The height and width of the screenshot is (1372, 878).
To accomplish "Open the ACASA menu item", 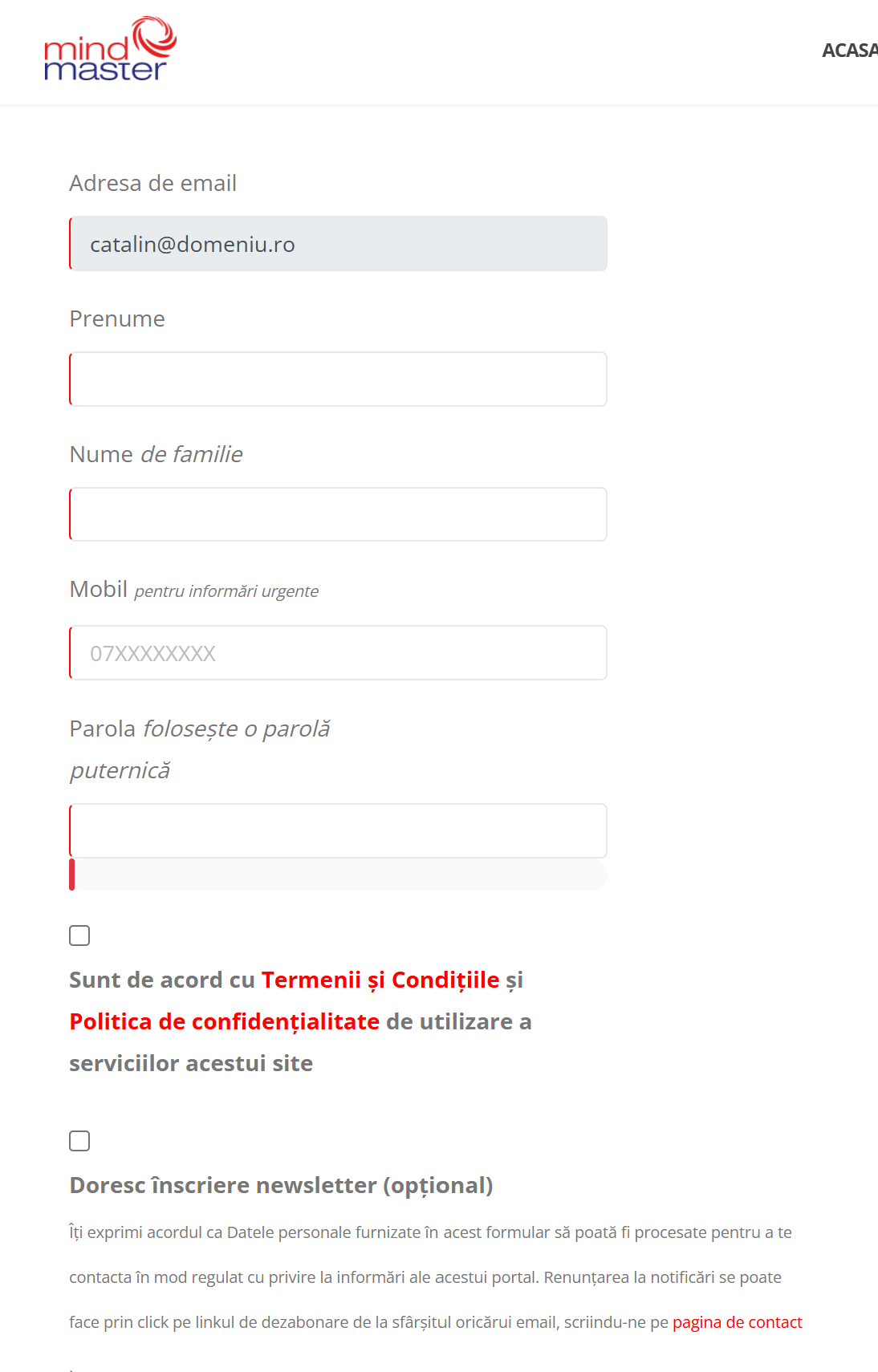I will [x=849, y=51].
